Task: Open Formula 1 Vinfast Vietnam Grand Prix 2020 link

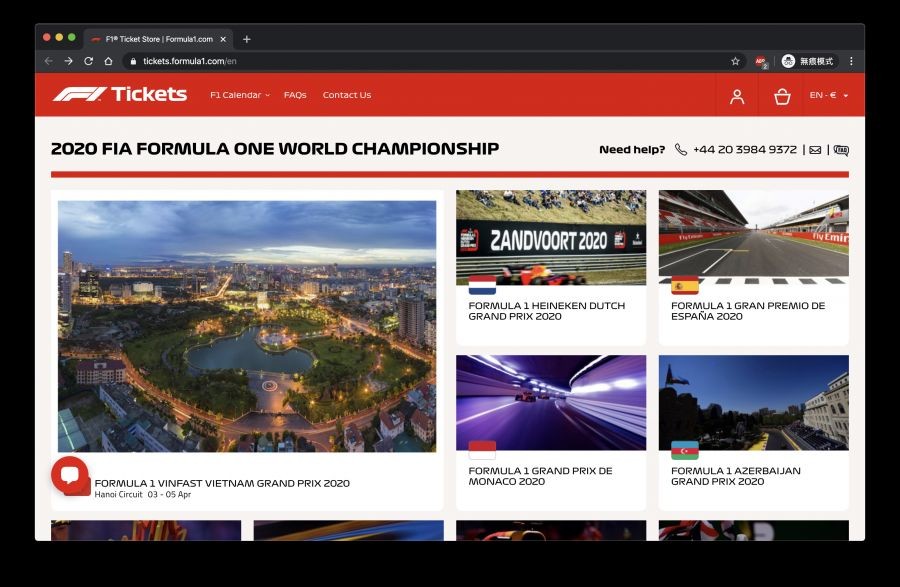Action: coord(222,483)
